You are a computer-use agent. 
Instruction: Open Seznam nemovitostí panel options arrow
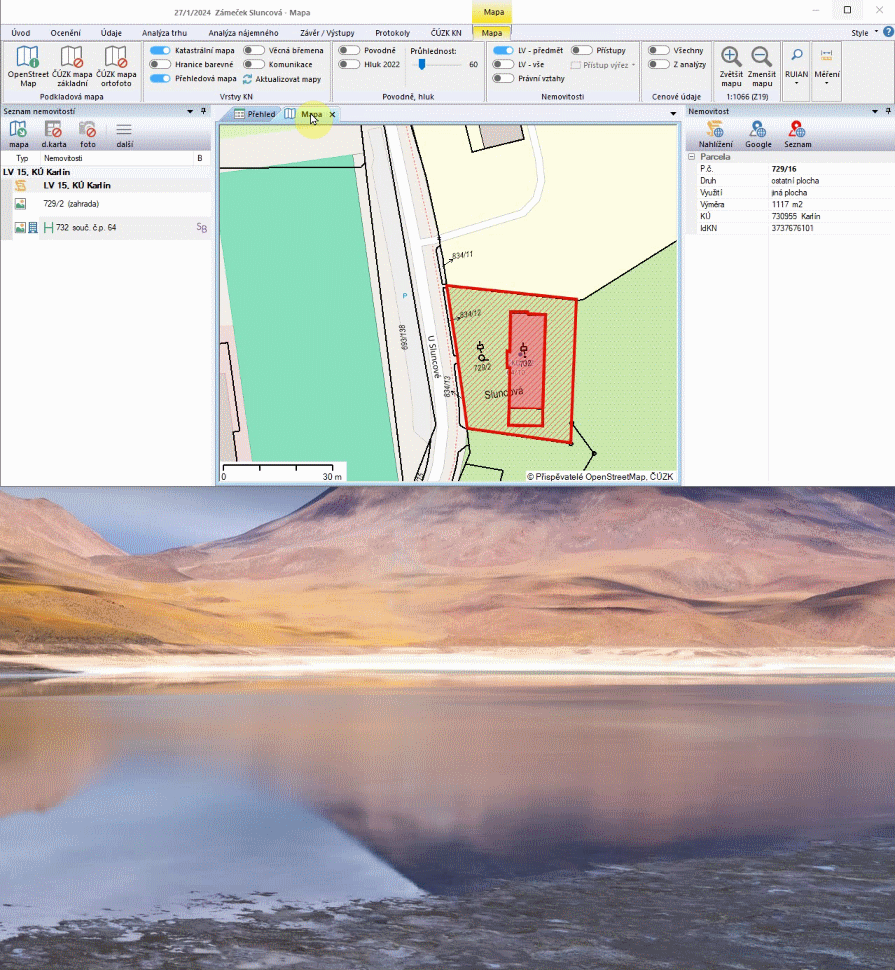(190, 111)
